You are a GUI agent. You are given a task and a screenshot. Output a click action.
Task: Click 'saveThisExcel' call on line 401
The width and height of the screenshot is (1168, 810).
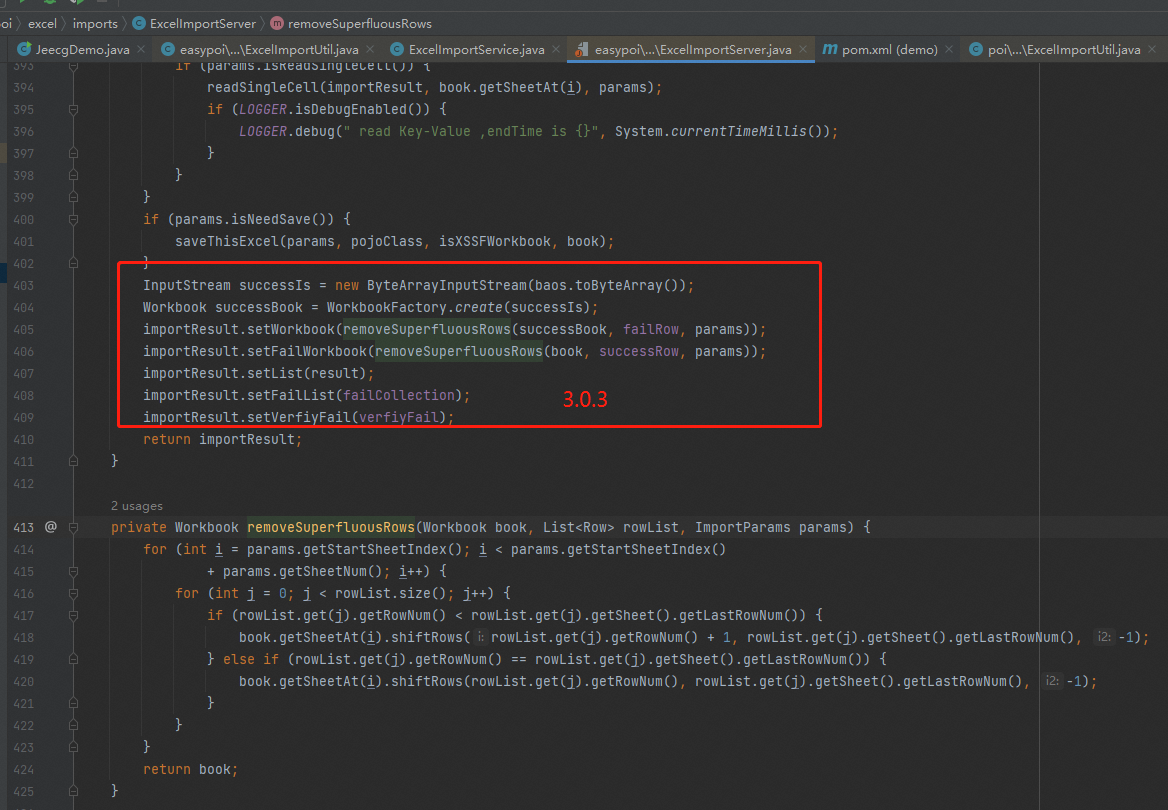point(226,241)
